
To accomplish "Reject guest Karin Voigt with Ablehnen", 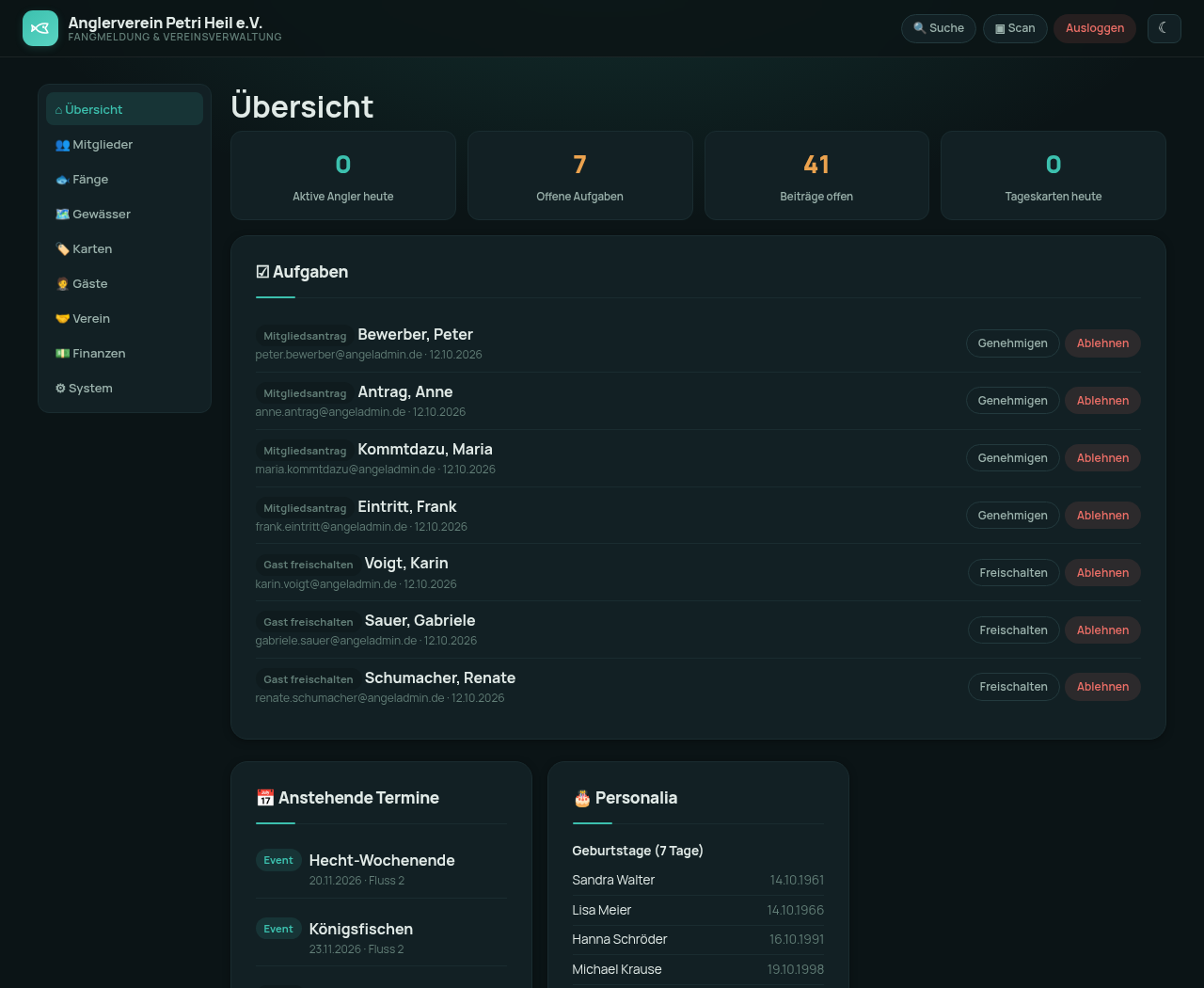I will coord(1102,573).
